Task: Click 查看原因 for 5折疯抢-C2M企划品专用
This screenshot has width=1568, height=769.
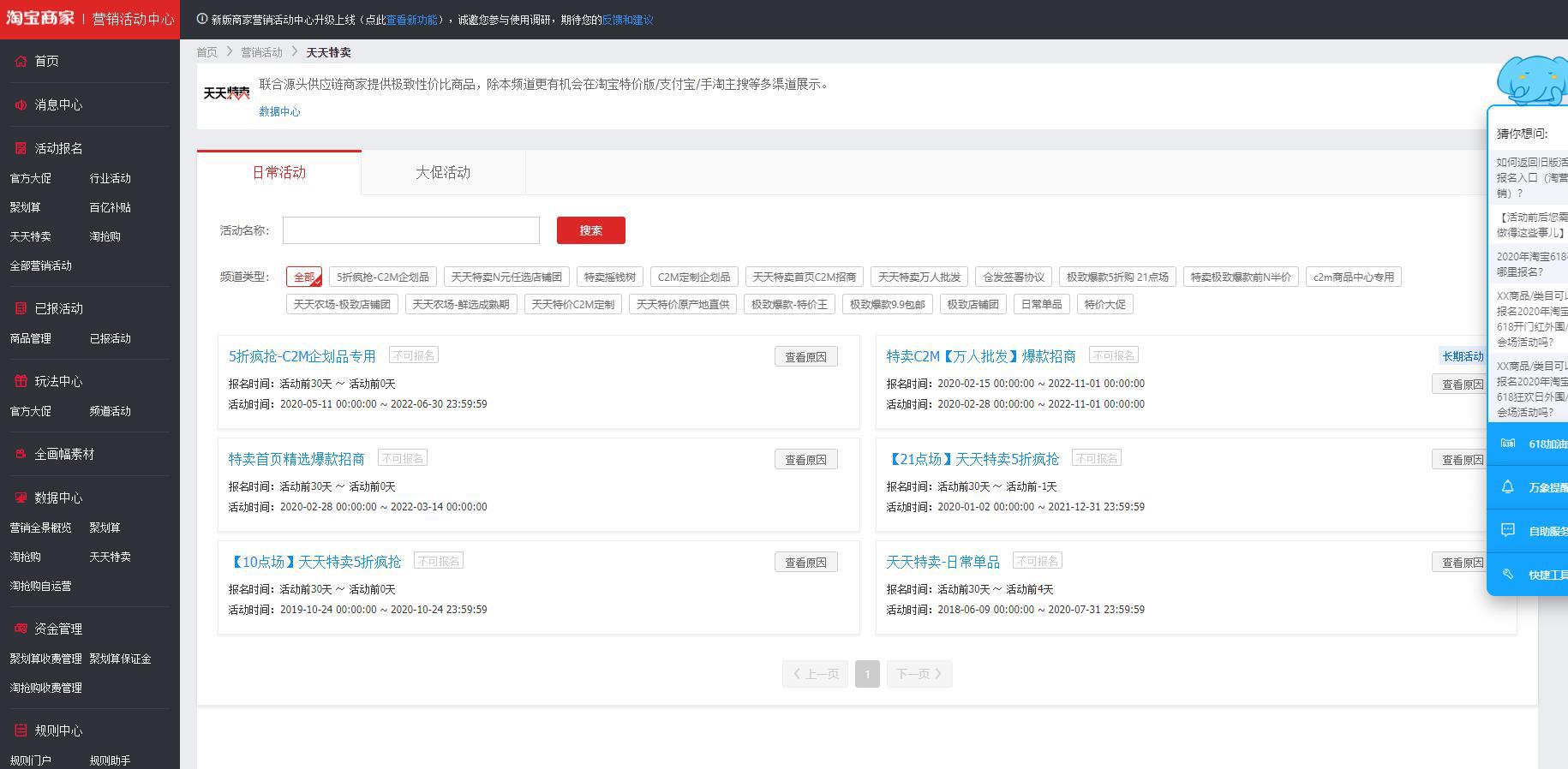Action: click(806, 356)
